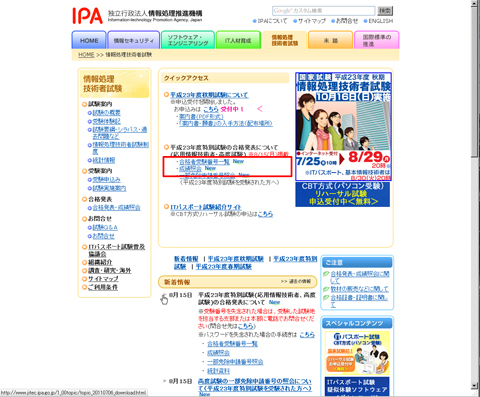This screenshot has height=397, width=480.
Task: Click こちら after 問合せ先は
Action: pos(246,326)
